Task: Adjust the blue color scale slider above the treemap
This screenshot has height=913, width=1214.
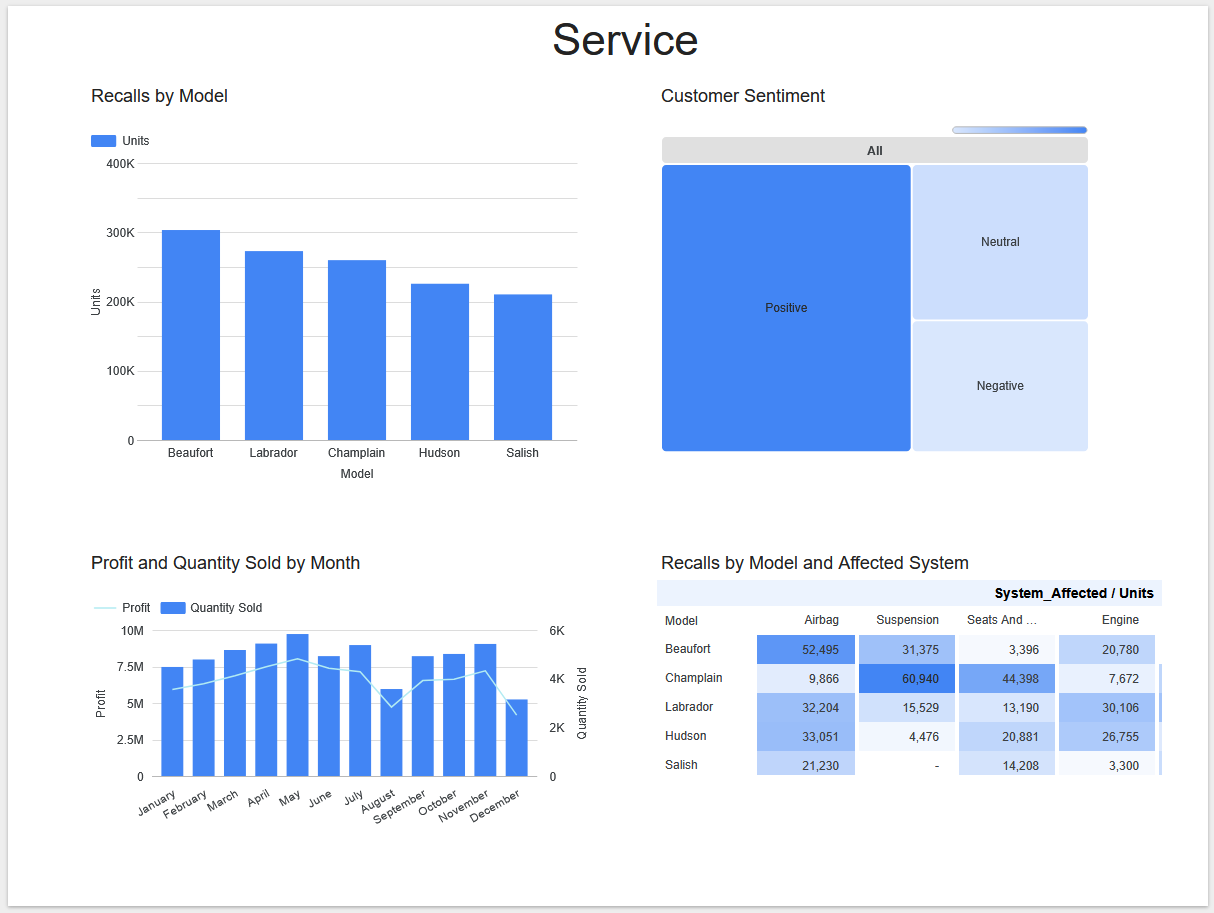Action: tap(1019, 129)
